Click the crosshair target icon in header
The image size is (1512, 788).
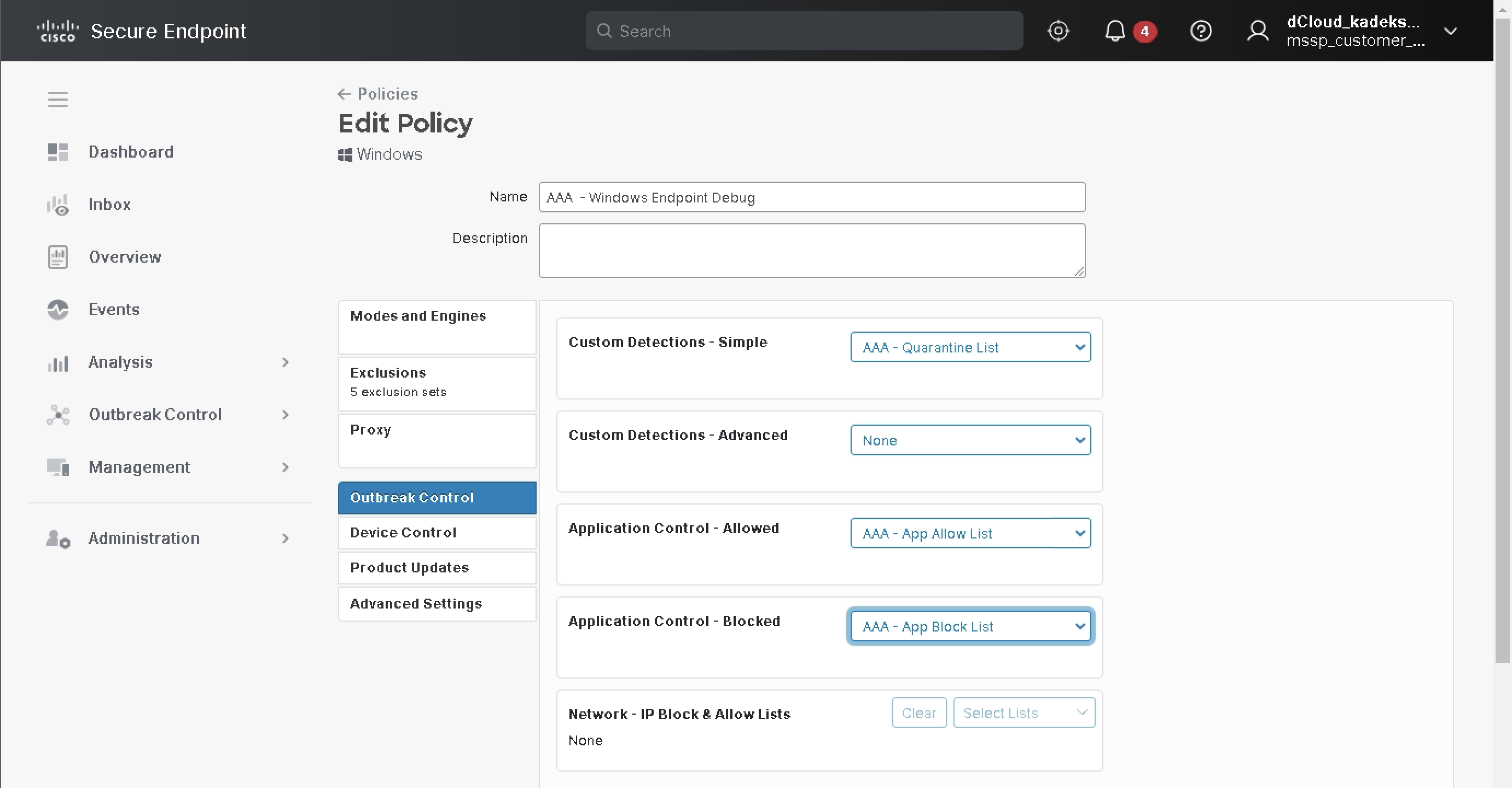click(1058, 31)
